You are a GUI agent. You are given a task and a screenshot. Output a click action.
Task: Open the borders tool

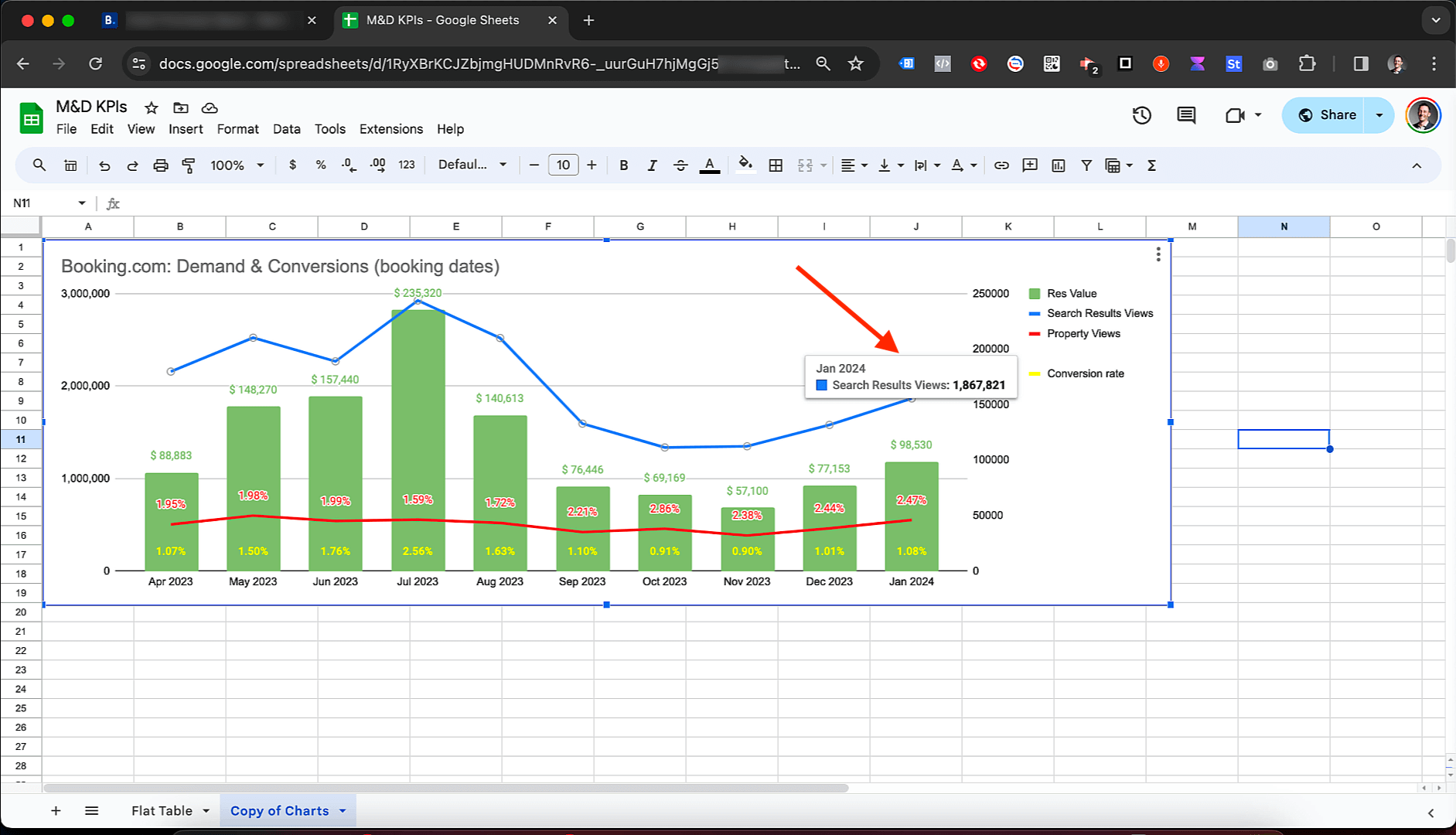[x=776, y=165]
